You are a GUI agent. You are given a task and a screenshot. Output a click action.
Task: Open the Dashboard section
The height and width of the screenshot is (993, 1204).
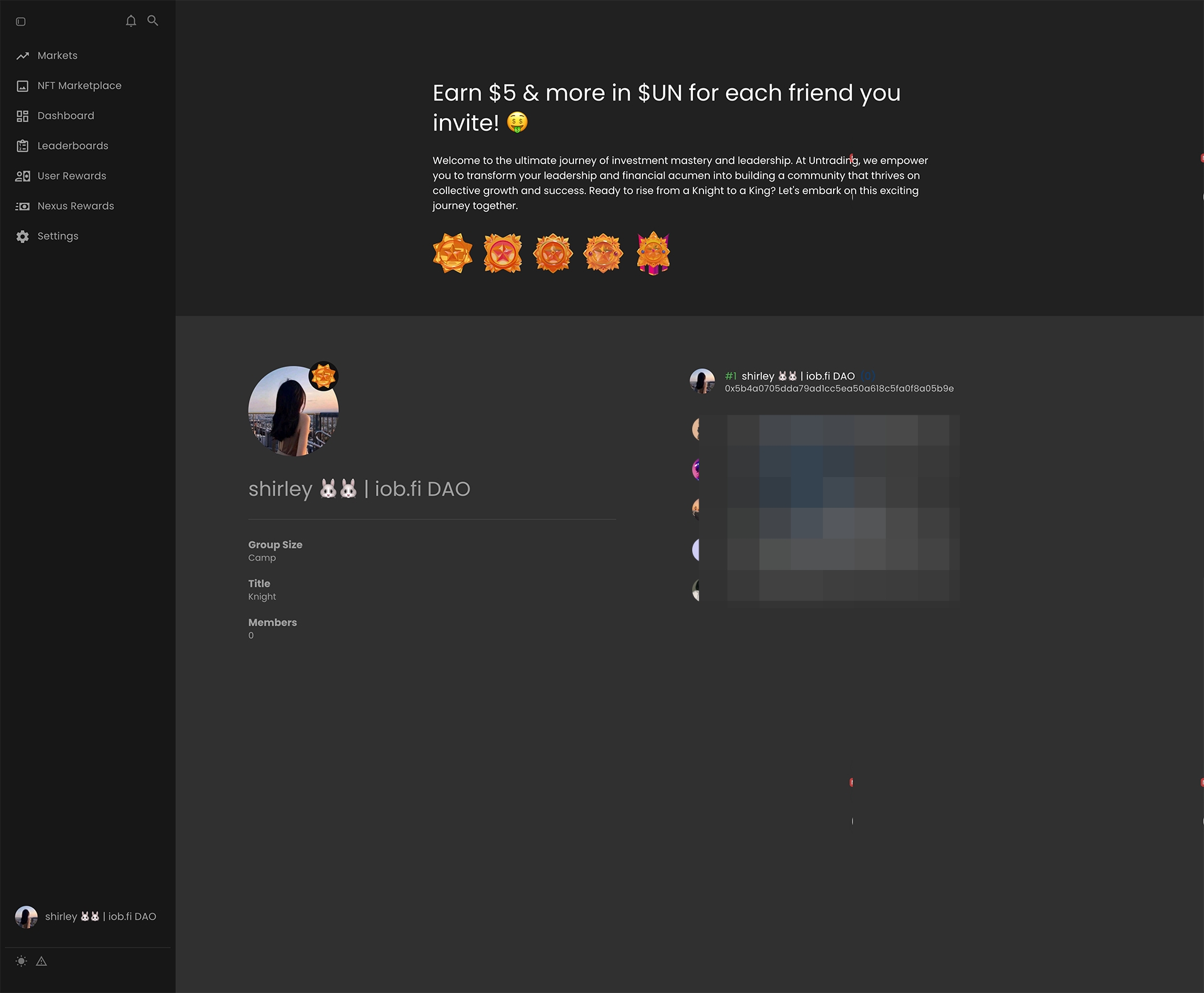pos(65,116)
